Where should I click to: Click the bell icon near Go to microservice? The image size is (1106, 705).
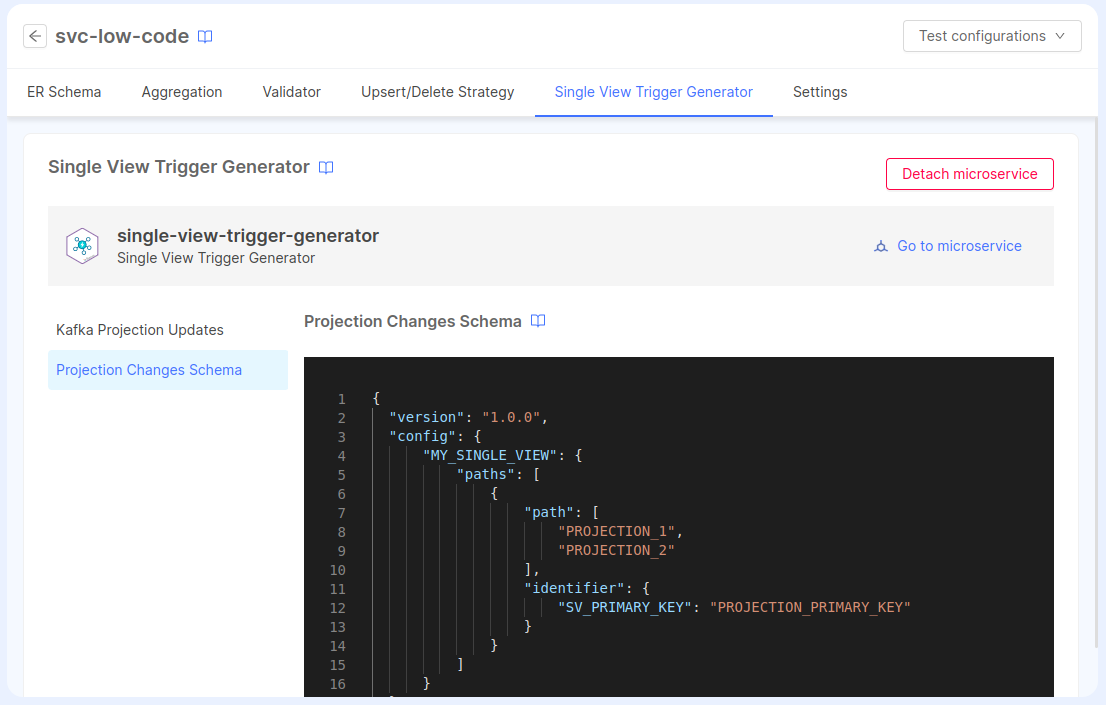pos(880,246)
